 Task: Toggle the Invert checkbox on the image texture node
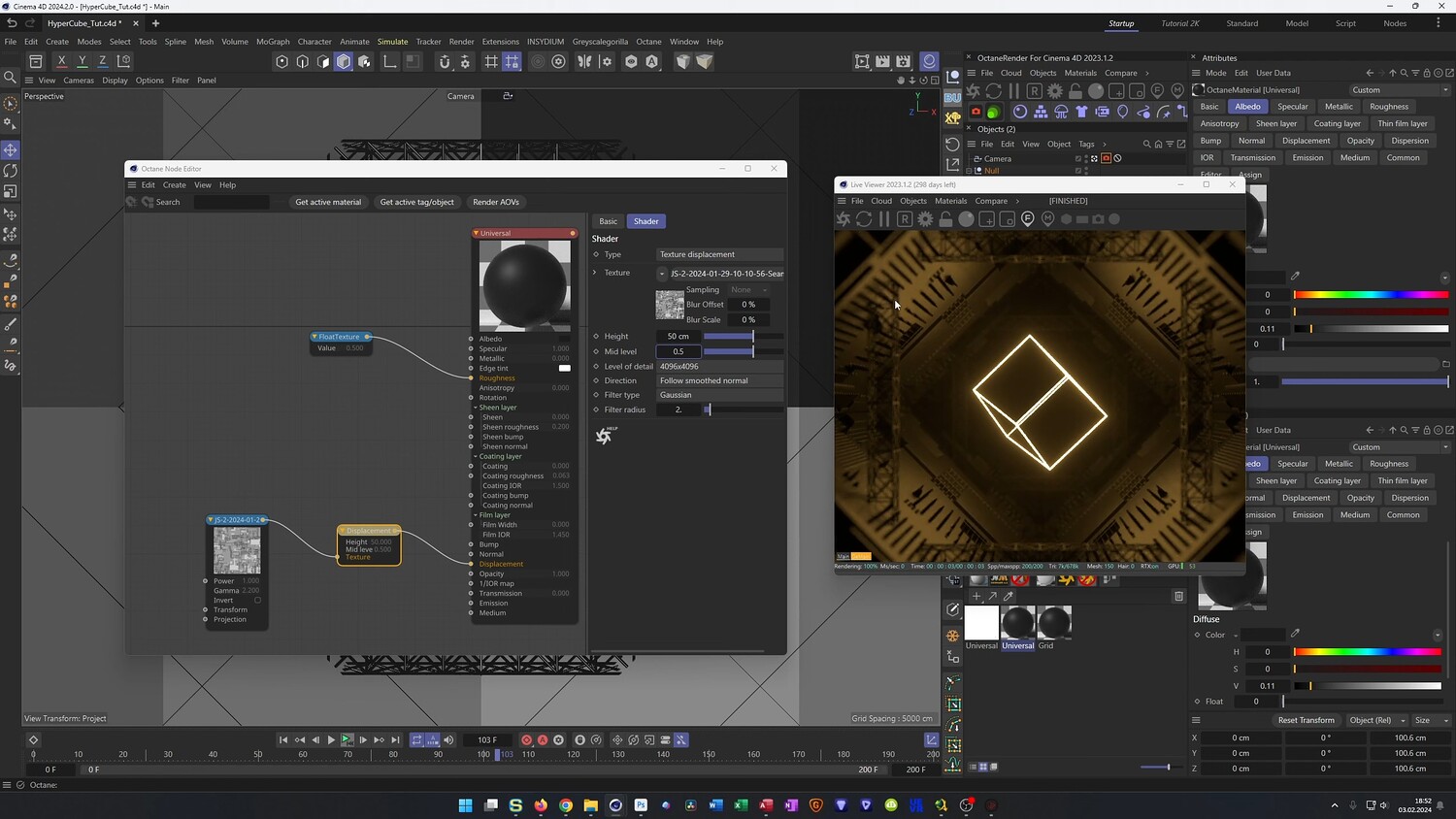(257, 601)
